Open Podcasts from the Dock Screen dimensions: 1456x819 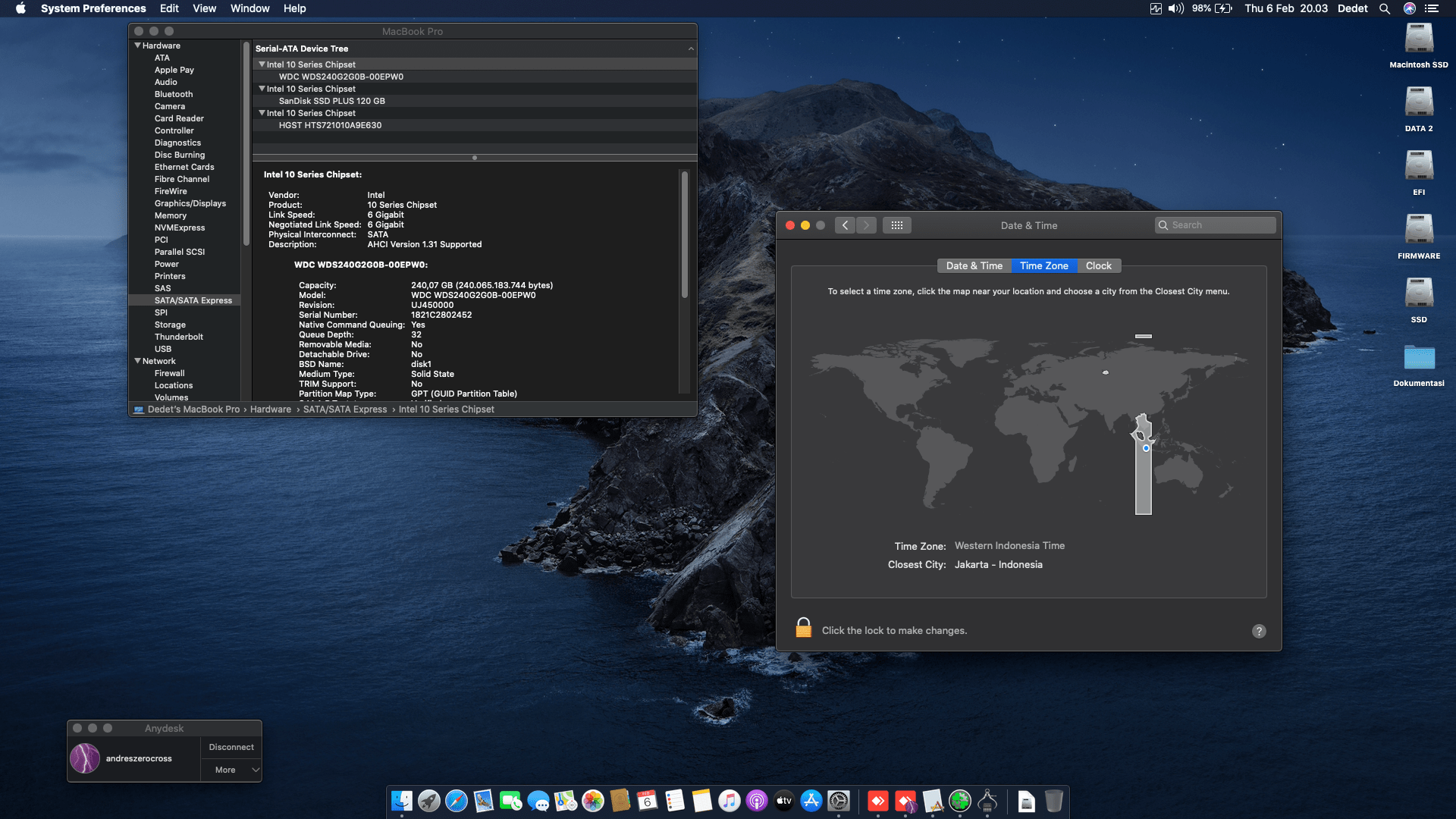757,801
